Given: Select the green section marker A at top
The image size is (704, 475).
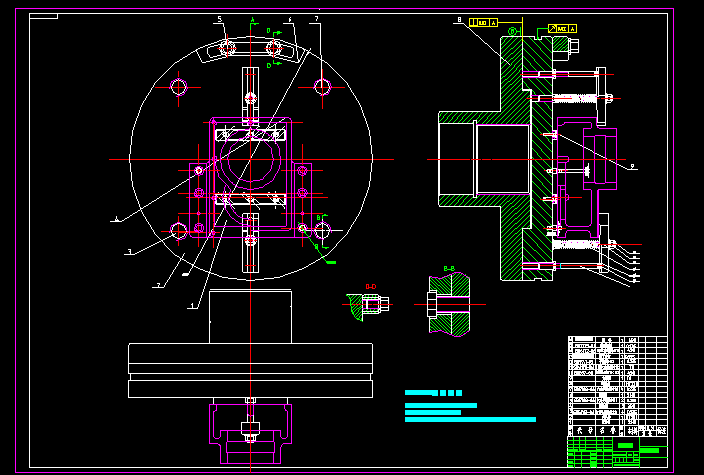Looking at the screenshot, I should (x=253, y=20).
